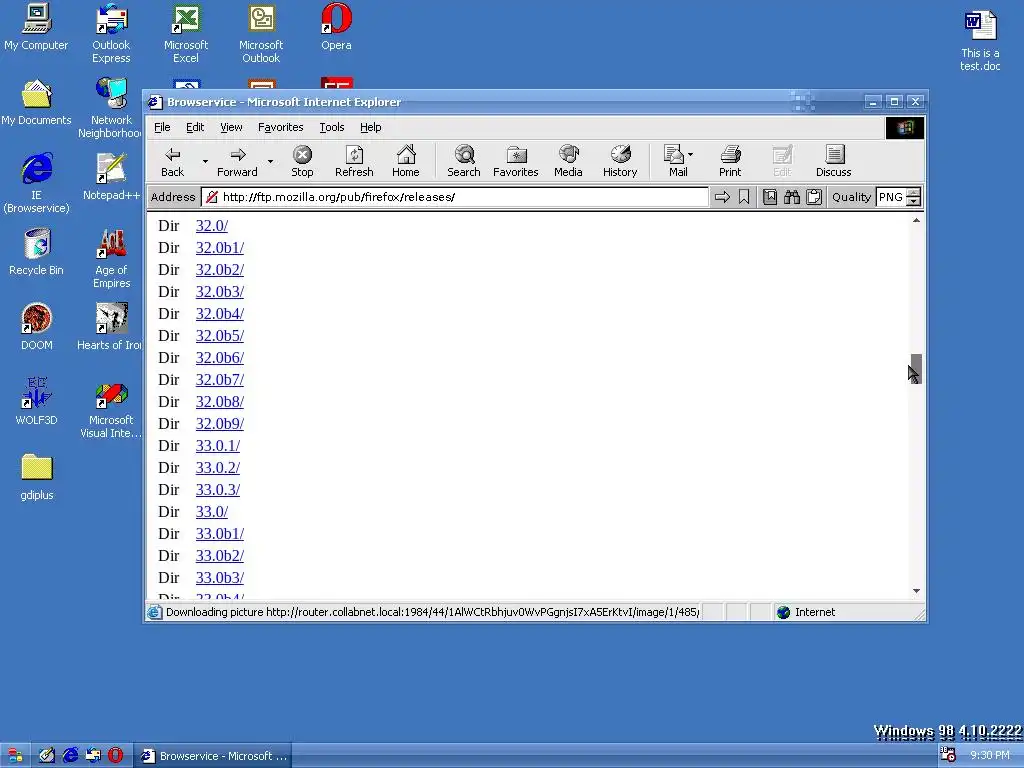Open the 33.0.3/ directory link

pyautogui.click(x=217, y=490)
